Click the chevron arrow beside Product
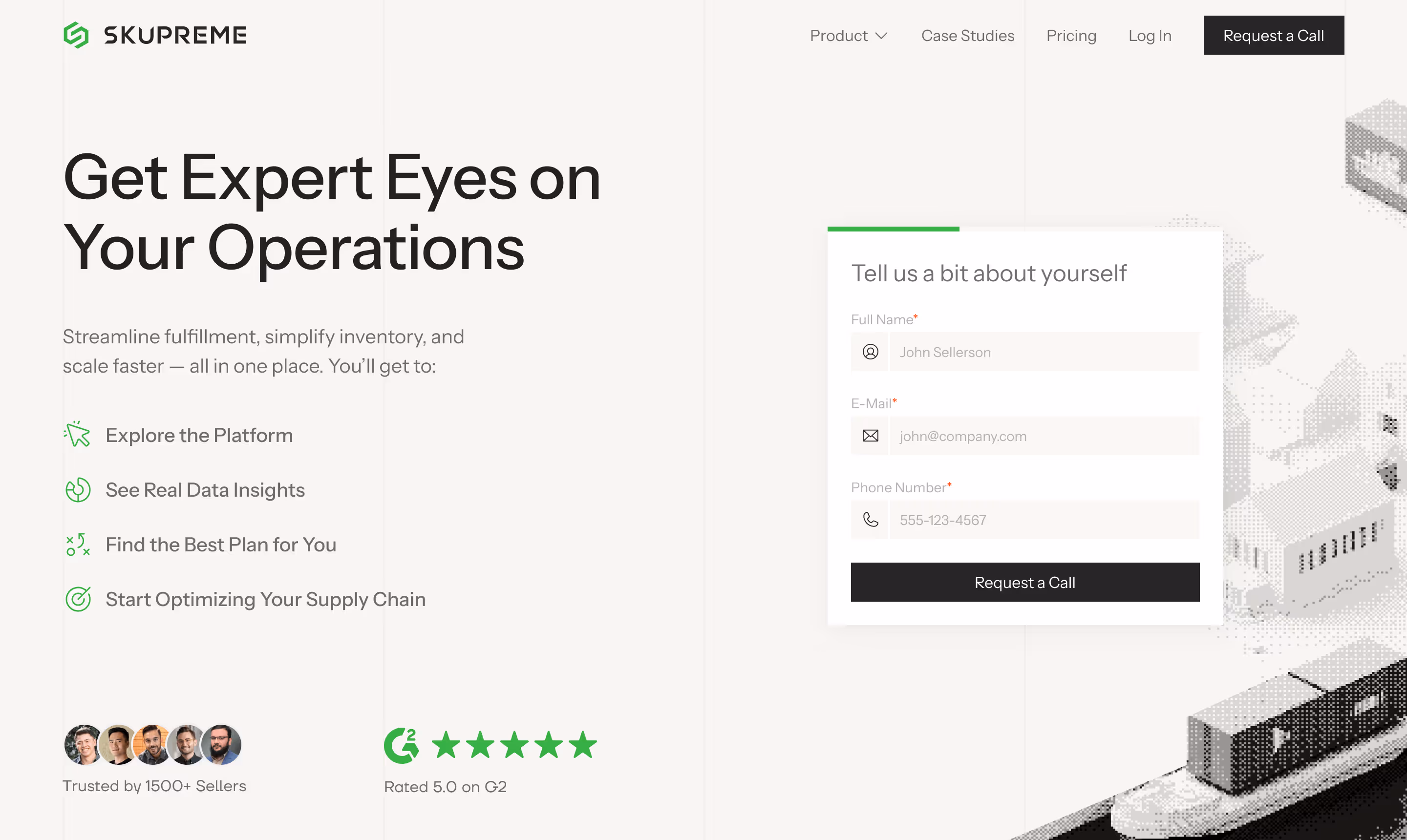This screenshot has width=1407, height=840. click(x=881, y=36)
